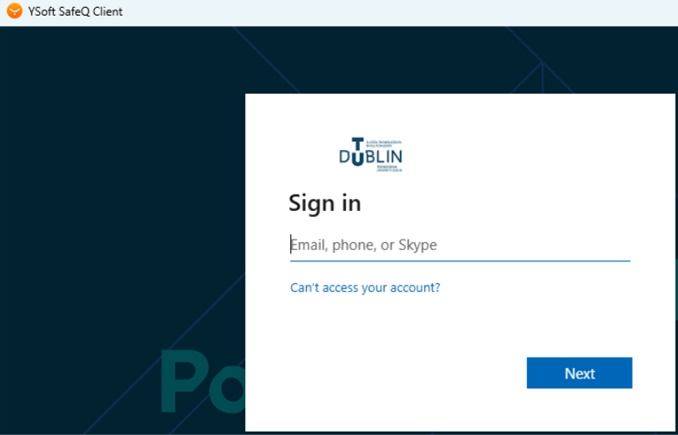The height and width of the screenshot is (435, 678).
Task: Click the blue underline of the email field
Action: click(x=460, y=261)
